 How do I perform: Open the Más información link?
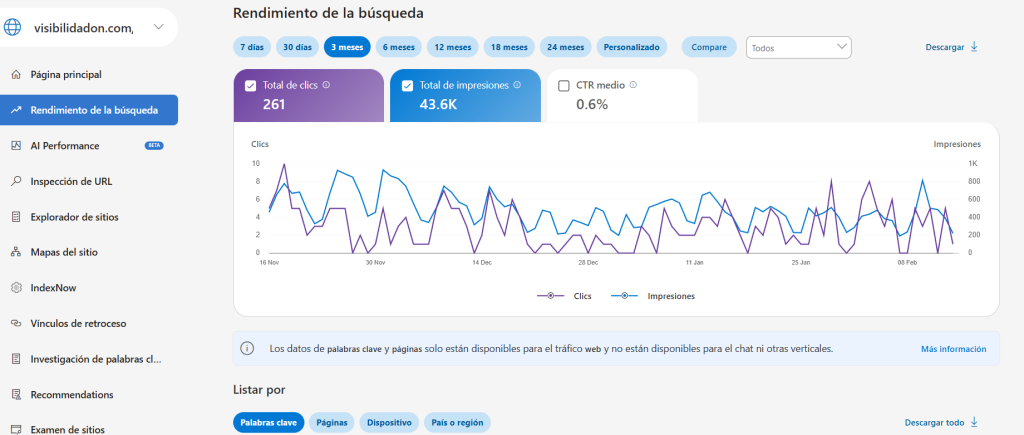click(x=953, y=349)
